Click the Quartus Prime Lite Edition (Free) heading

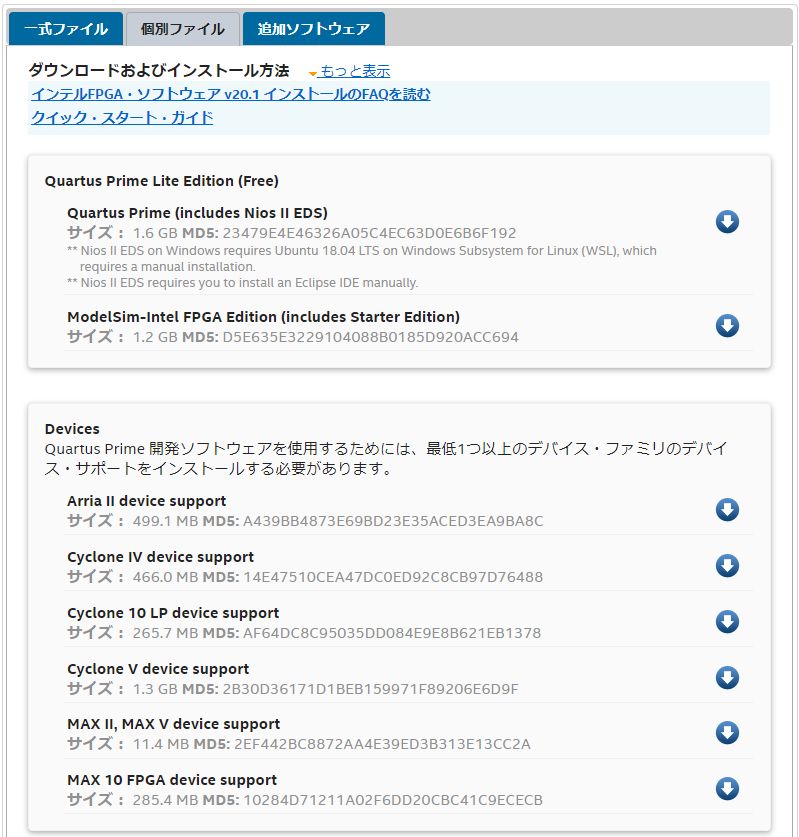(x=161, y=181)
